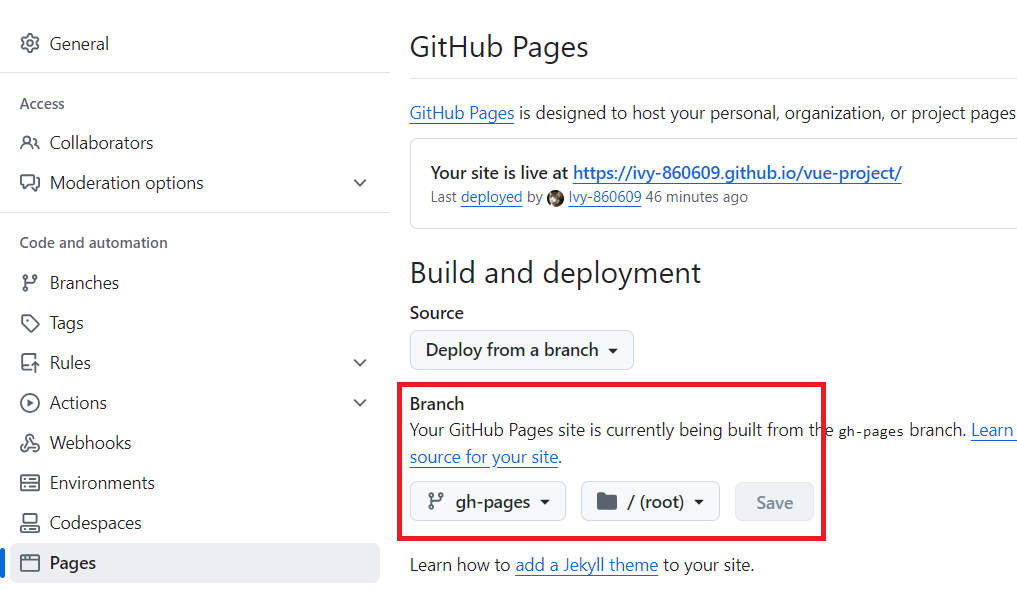Click the Codespaces icon in sidebar
The height and width of the screenshot is (589, 1017).
(x=30, y=523)
